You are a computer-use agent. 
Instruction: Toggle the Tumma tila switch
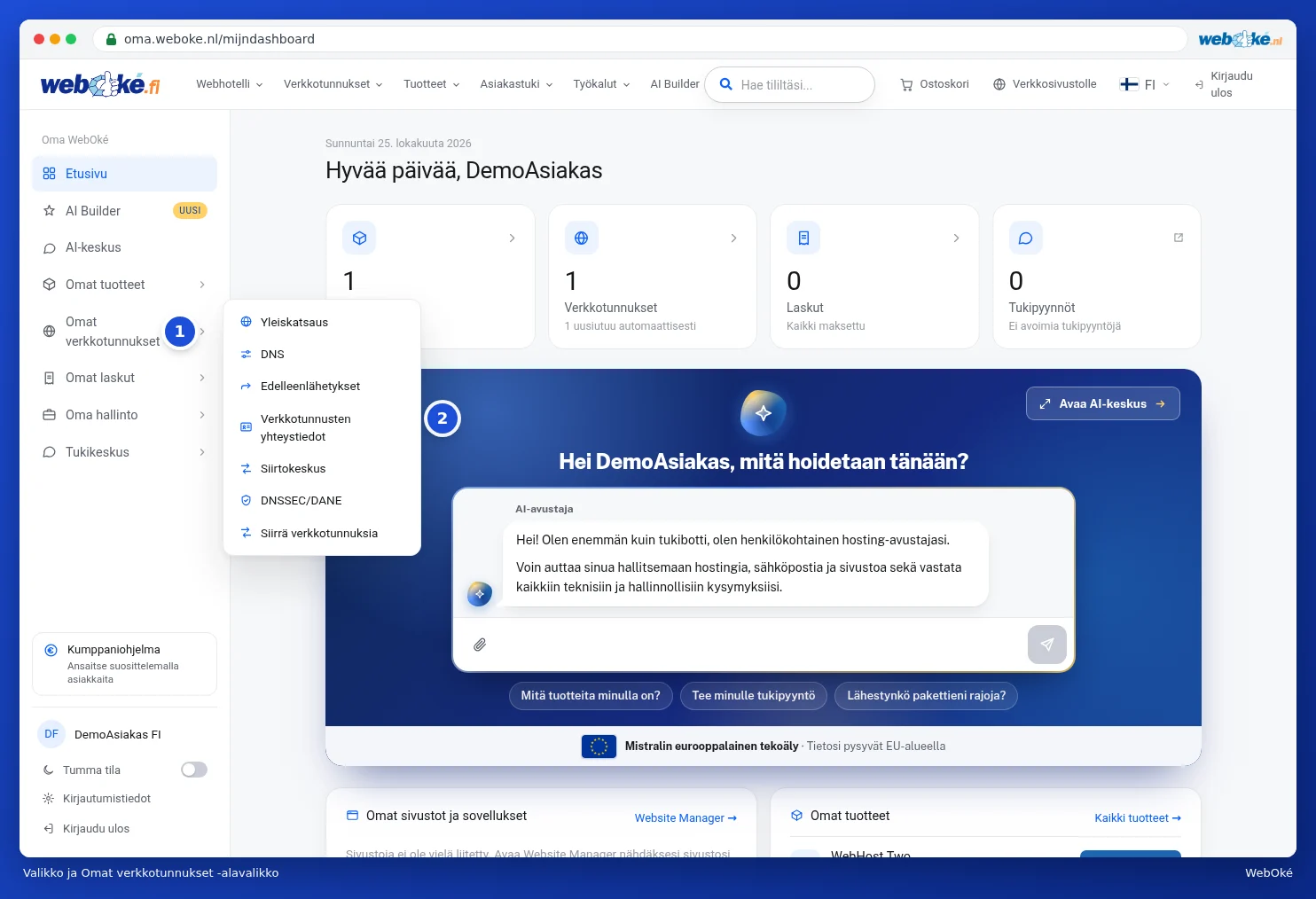pos(194,770)
